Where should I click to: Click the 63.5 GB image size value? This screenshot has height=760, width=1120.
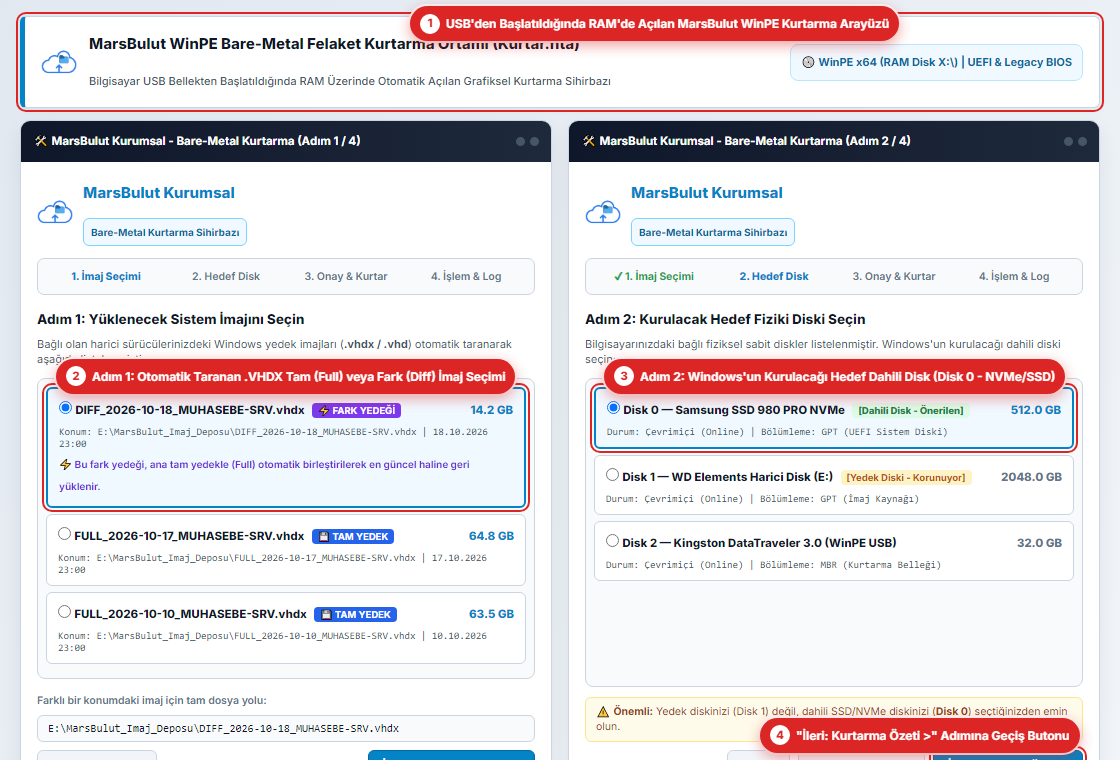491,614
